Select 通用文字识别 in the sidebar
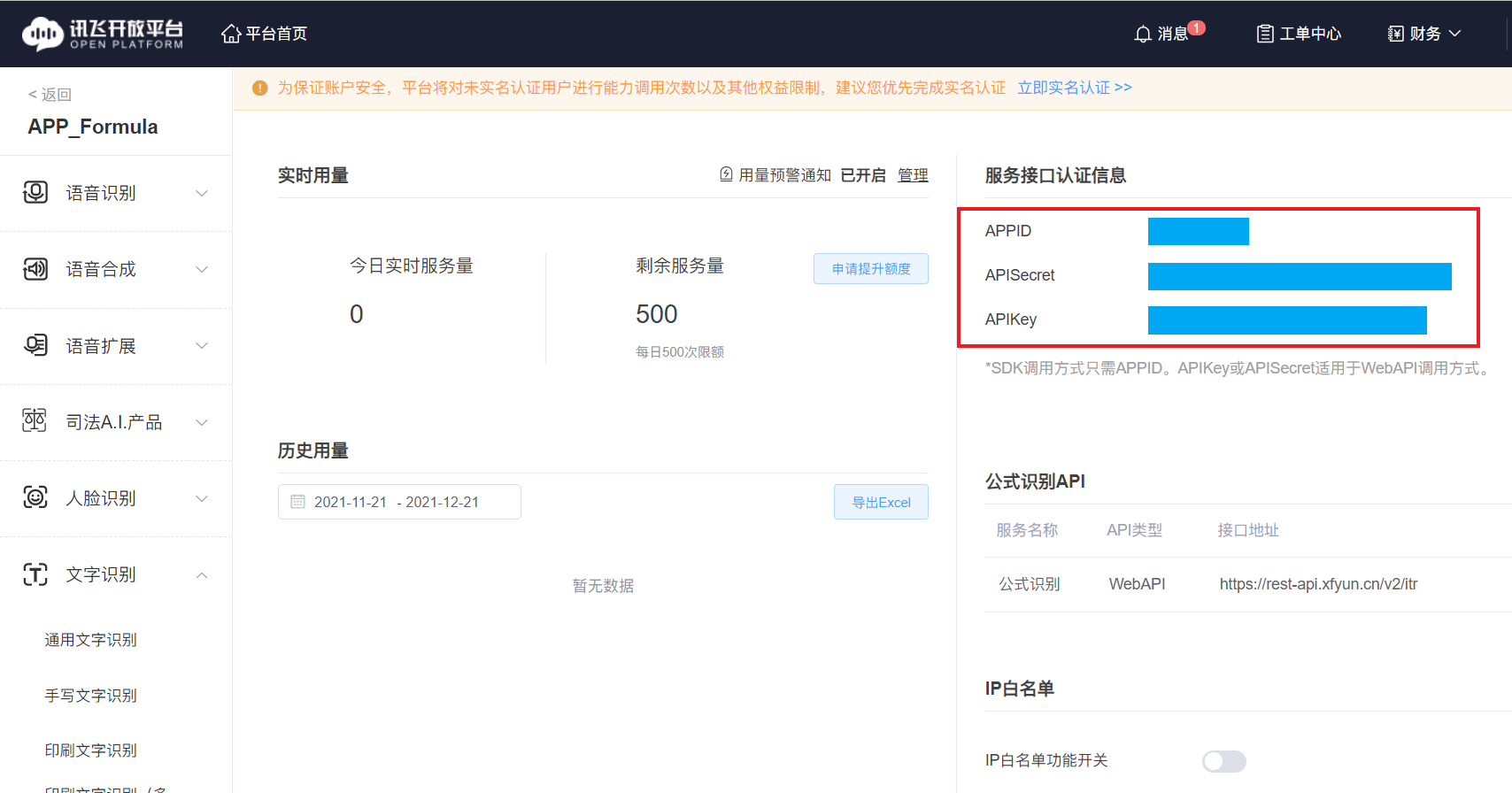The width and height of the screenshot is (1512, 793). [x=91, y=640]
